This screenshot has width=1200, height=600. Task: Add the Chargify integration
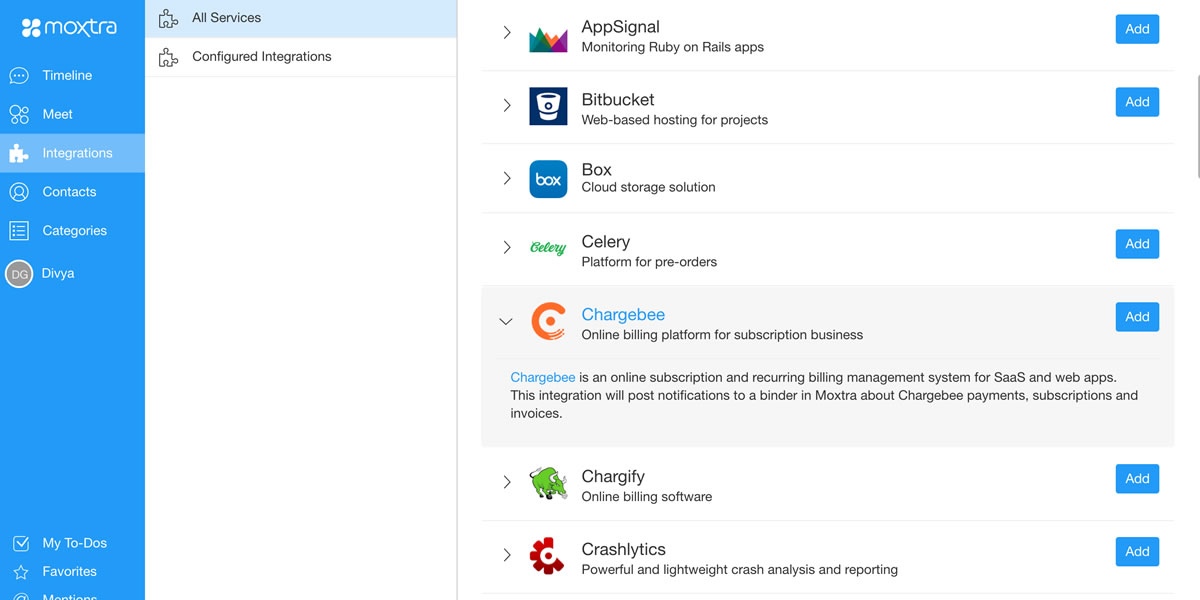pos(1137,479)
